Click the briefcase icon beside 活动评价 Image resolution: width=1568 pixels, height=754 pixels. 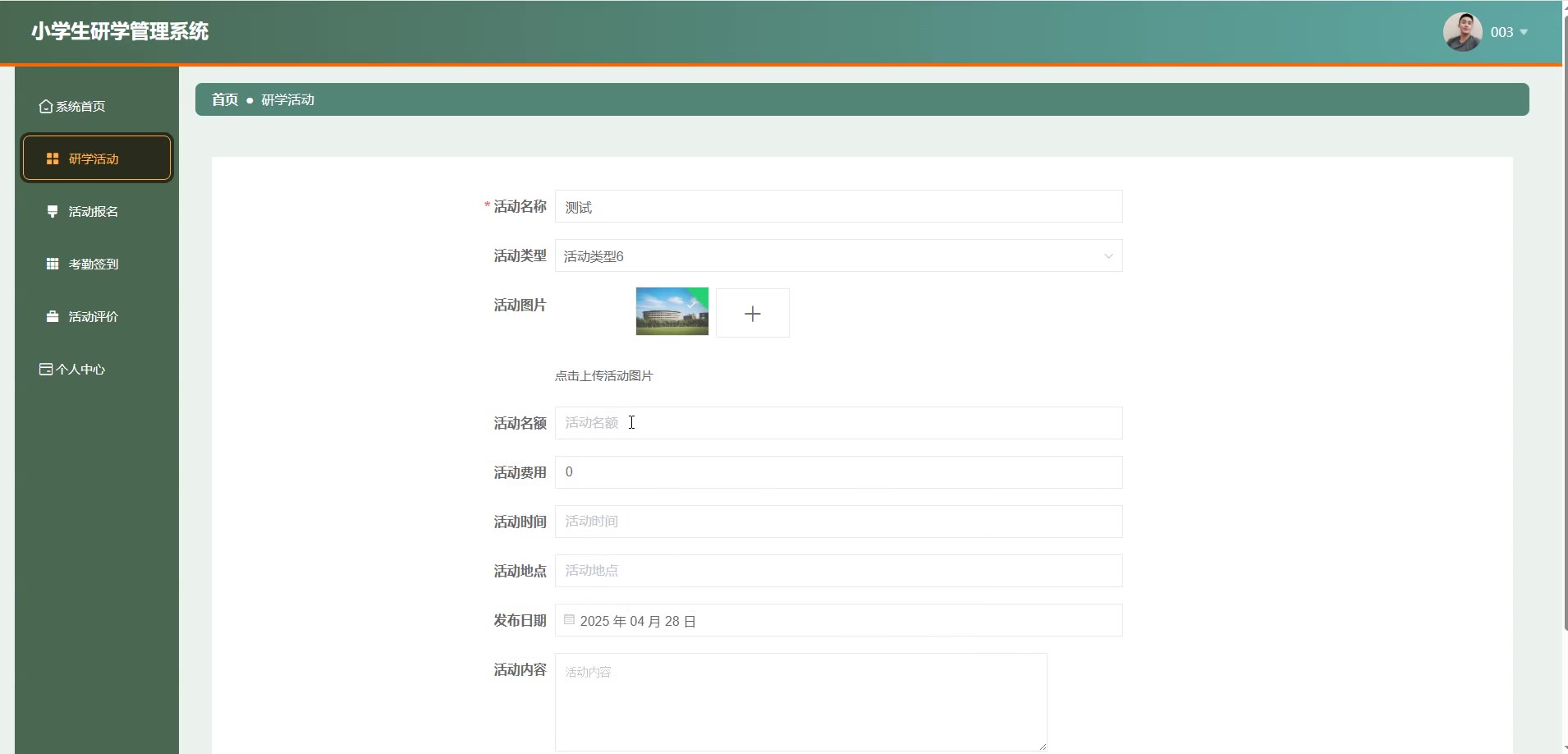(53, 316)
